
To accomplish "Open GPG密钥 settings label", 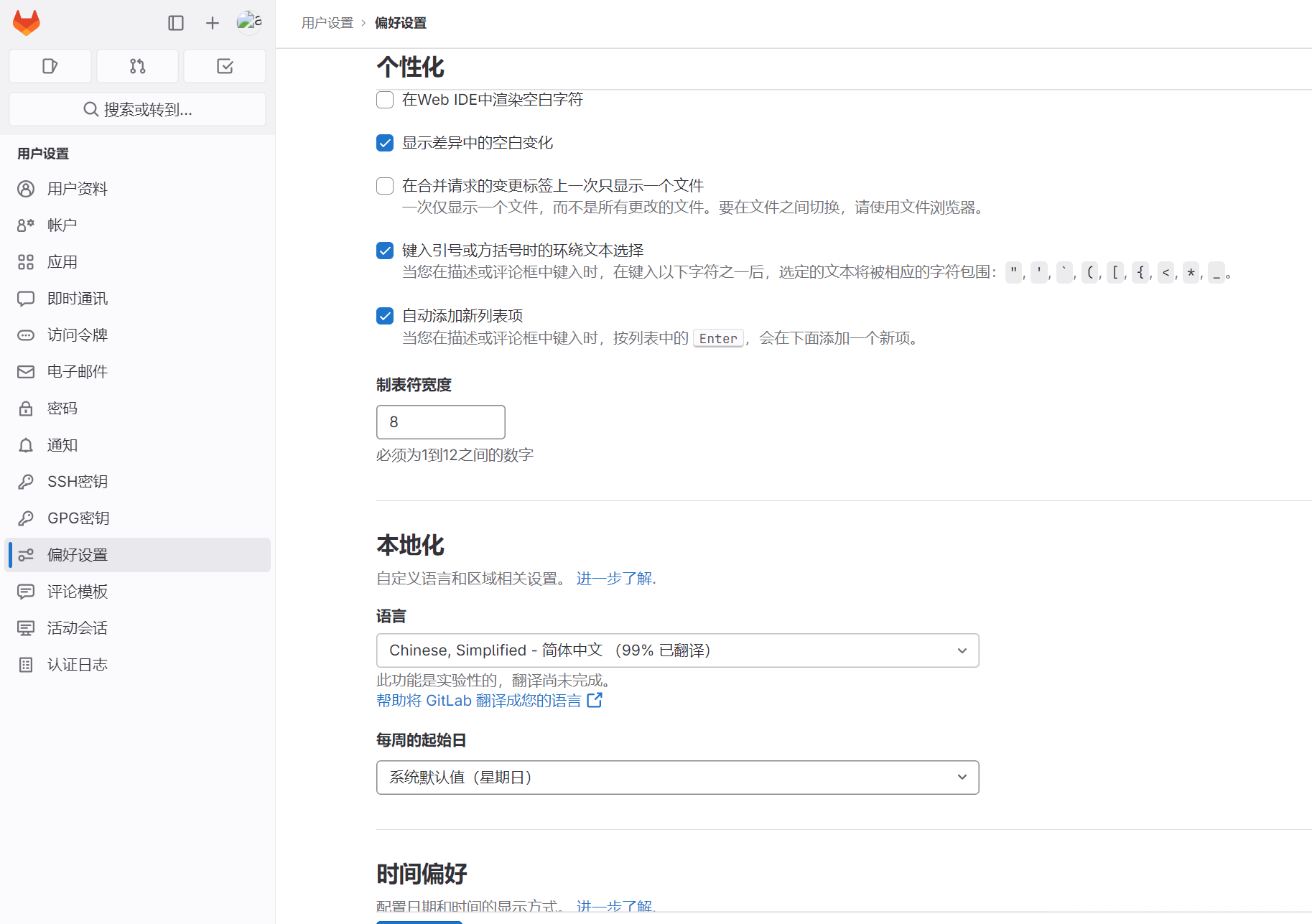I will click(x=78, y=518).
